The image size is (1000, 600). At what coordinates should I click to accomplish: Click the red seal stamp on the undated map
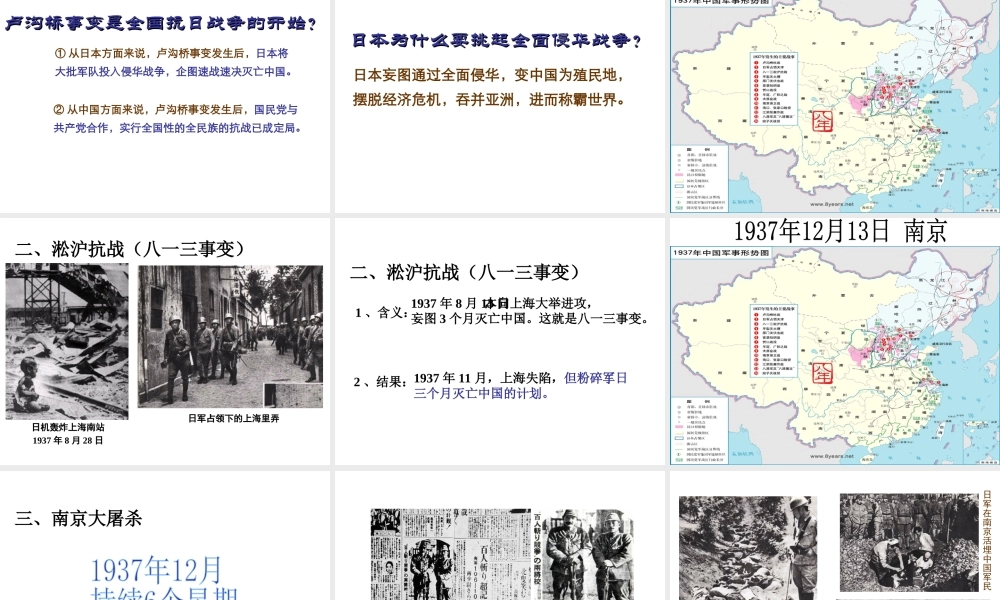[822, 121]
